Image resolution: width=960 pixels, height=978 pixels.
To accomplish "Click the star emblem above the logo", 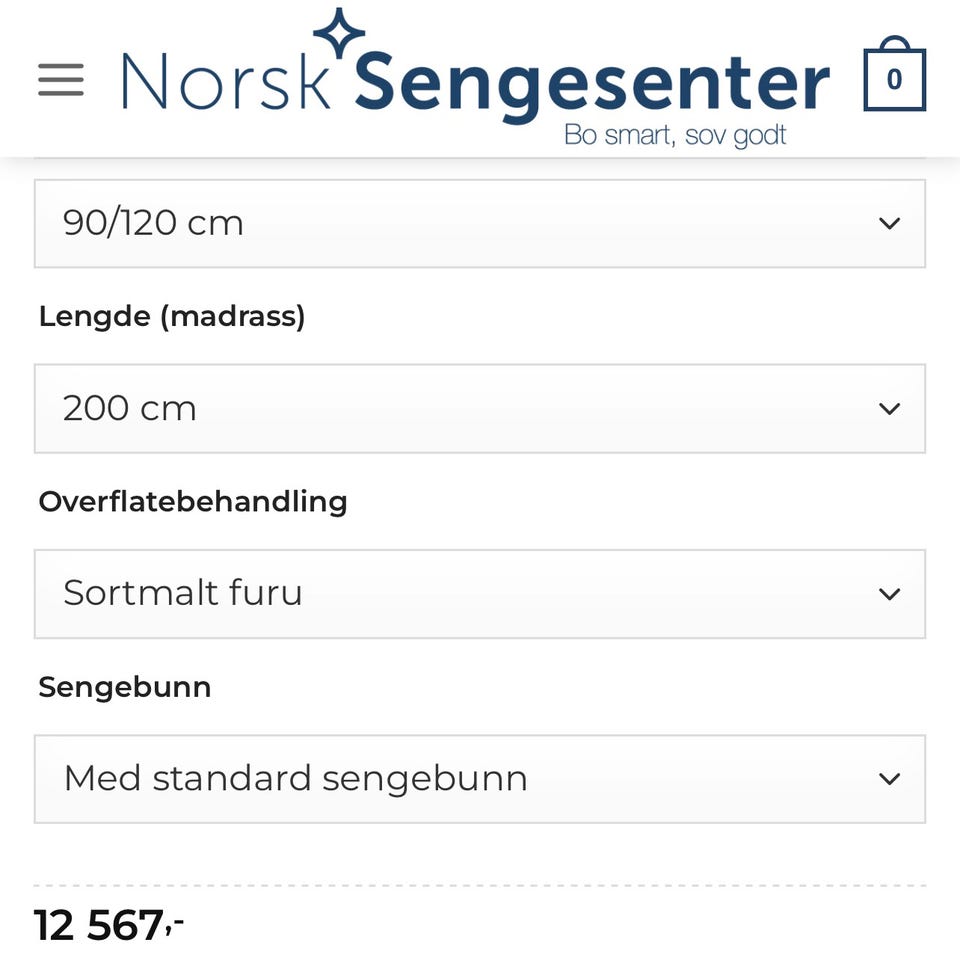I will pos(340,32).
